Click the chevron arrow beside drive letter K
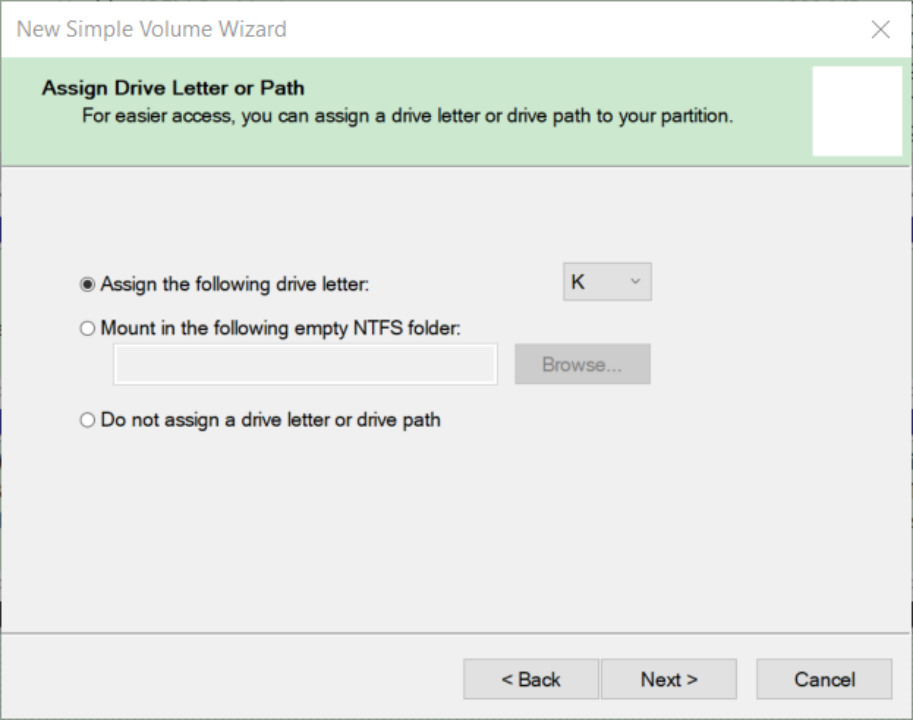The width and height of the screenshot is (913, 720). [x=635, y=282]
